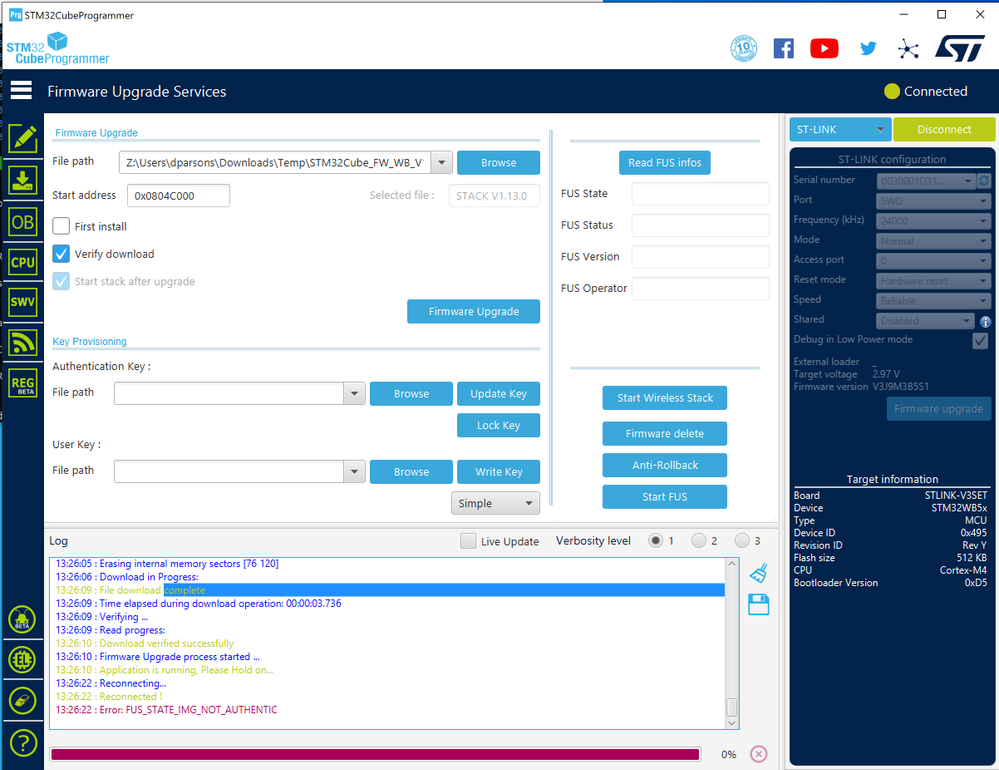Browse for the Authentication Key file
Screen dimensions: 999x770
click(411, 394)
